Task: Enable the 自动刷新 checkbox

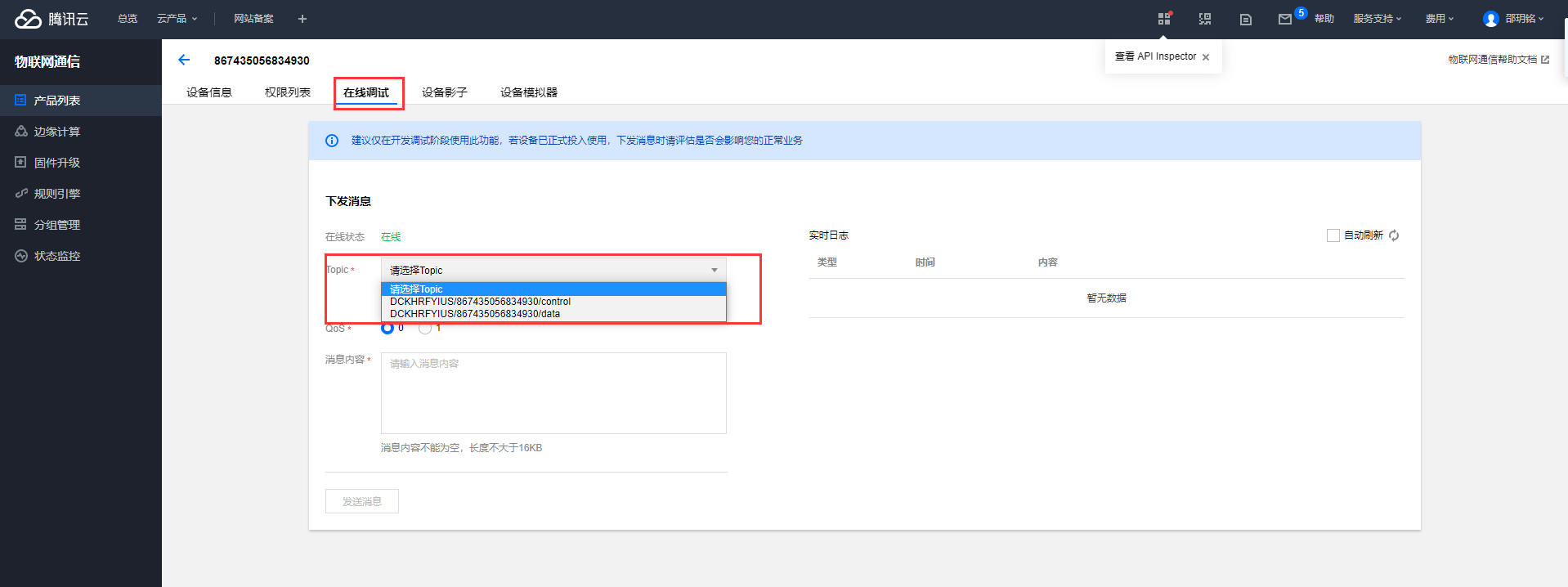Action: (x=1333, y=235)
